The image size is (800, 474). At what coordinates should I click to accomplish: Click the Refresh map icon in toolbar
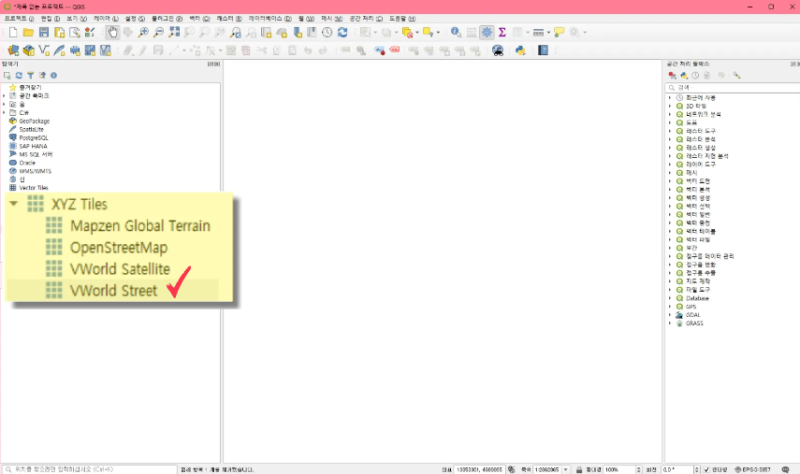coord(342,32)
